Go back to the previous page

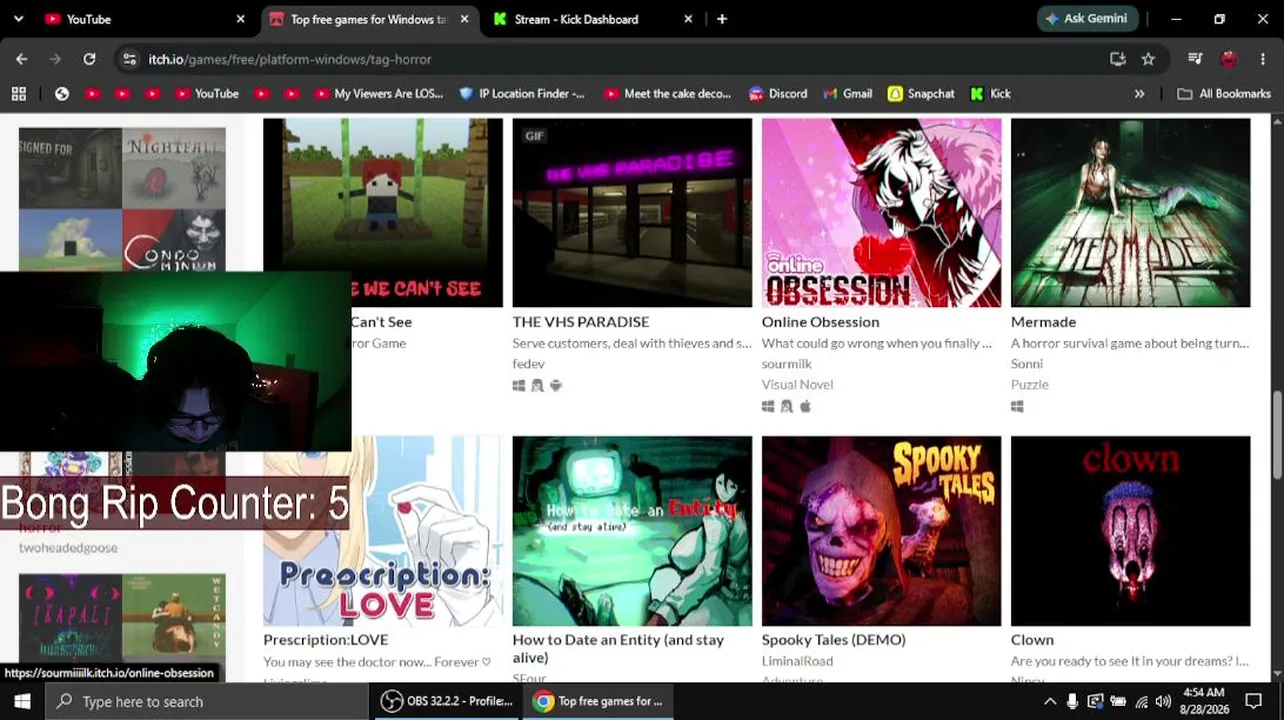pyautogui.click(x=22, y=59)
